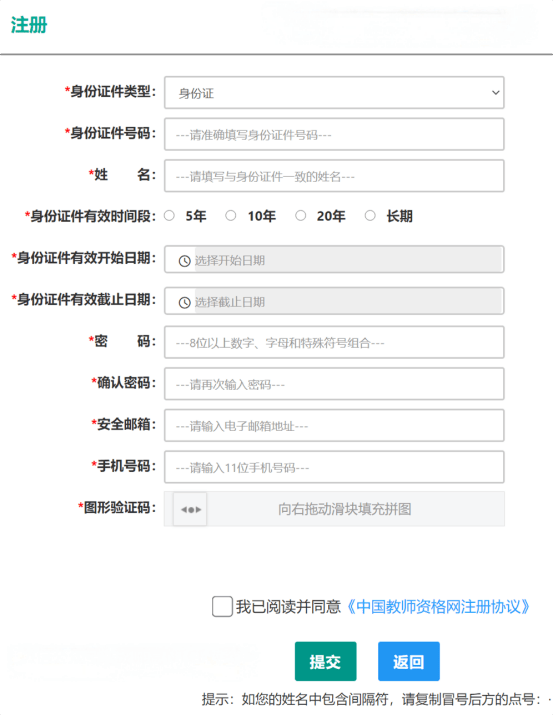Focus the 身份证件号码 input field
Screen dimensions: 553x716
coord(334,134)
